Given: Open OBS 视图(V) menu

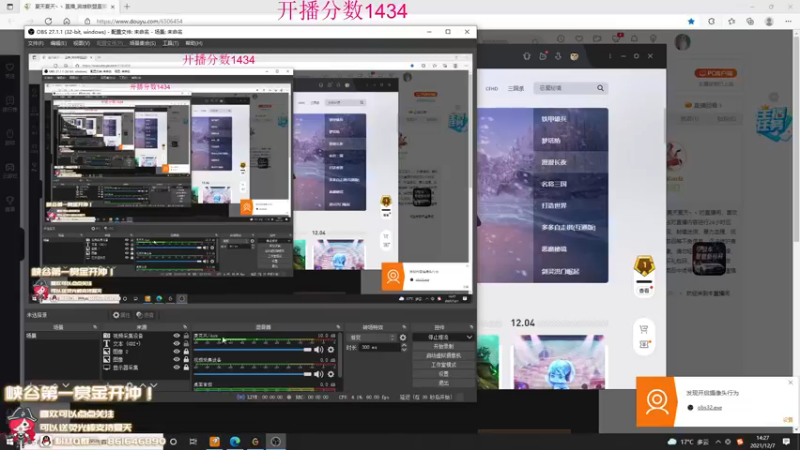Looking at the screenshot, I should click(x=82, y=43).
